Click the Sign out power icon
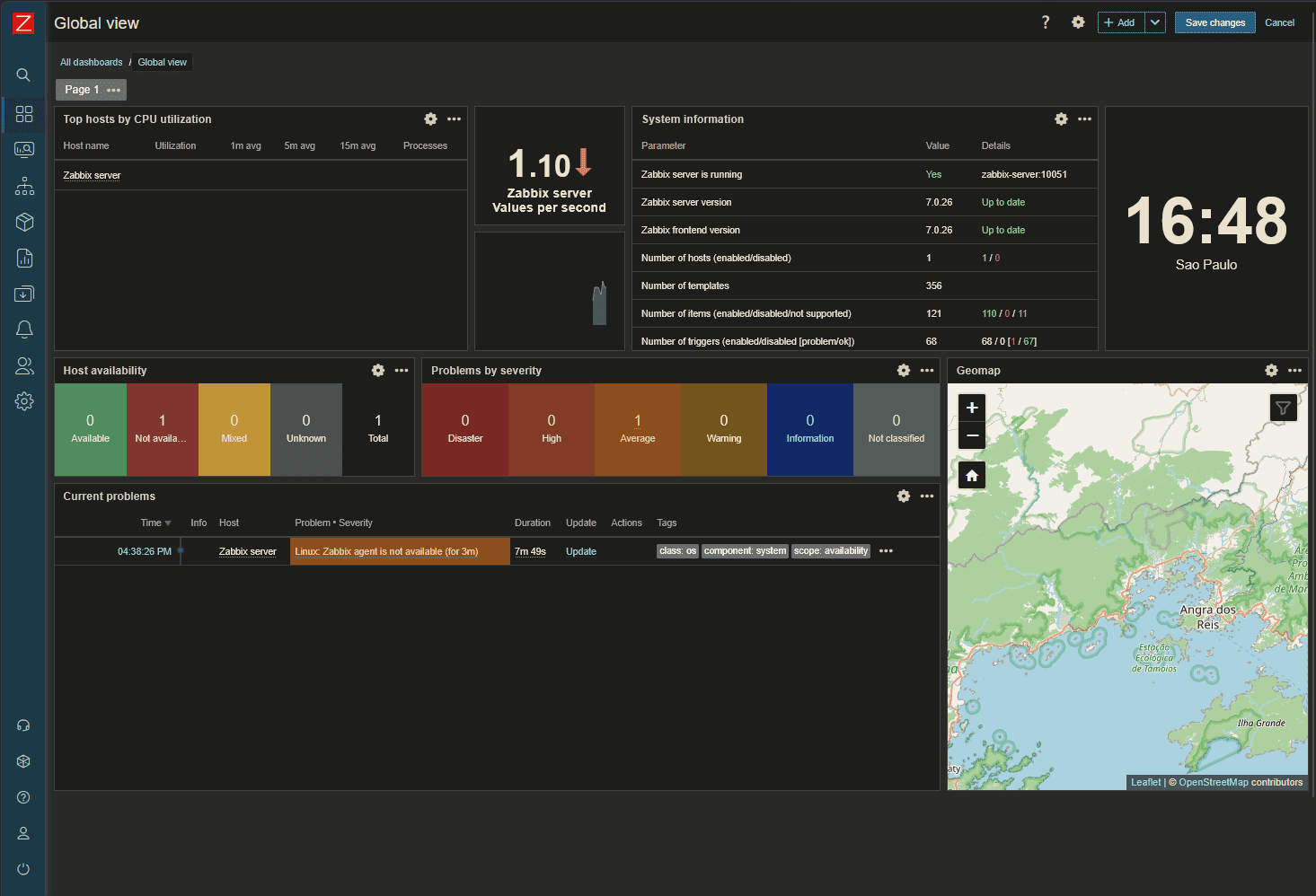The width and height of the screenshot is (1316, 896). pyautogui.click(x=23, y=869)
